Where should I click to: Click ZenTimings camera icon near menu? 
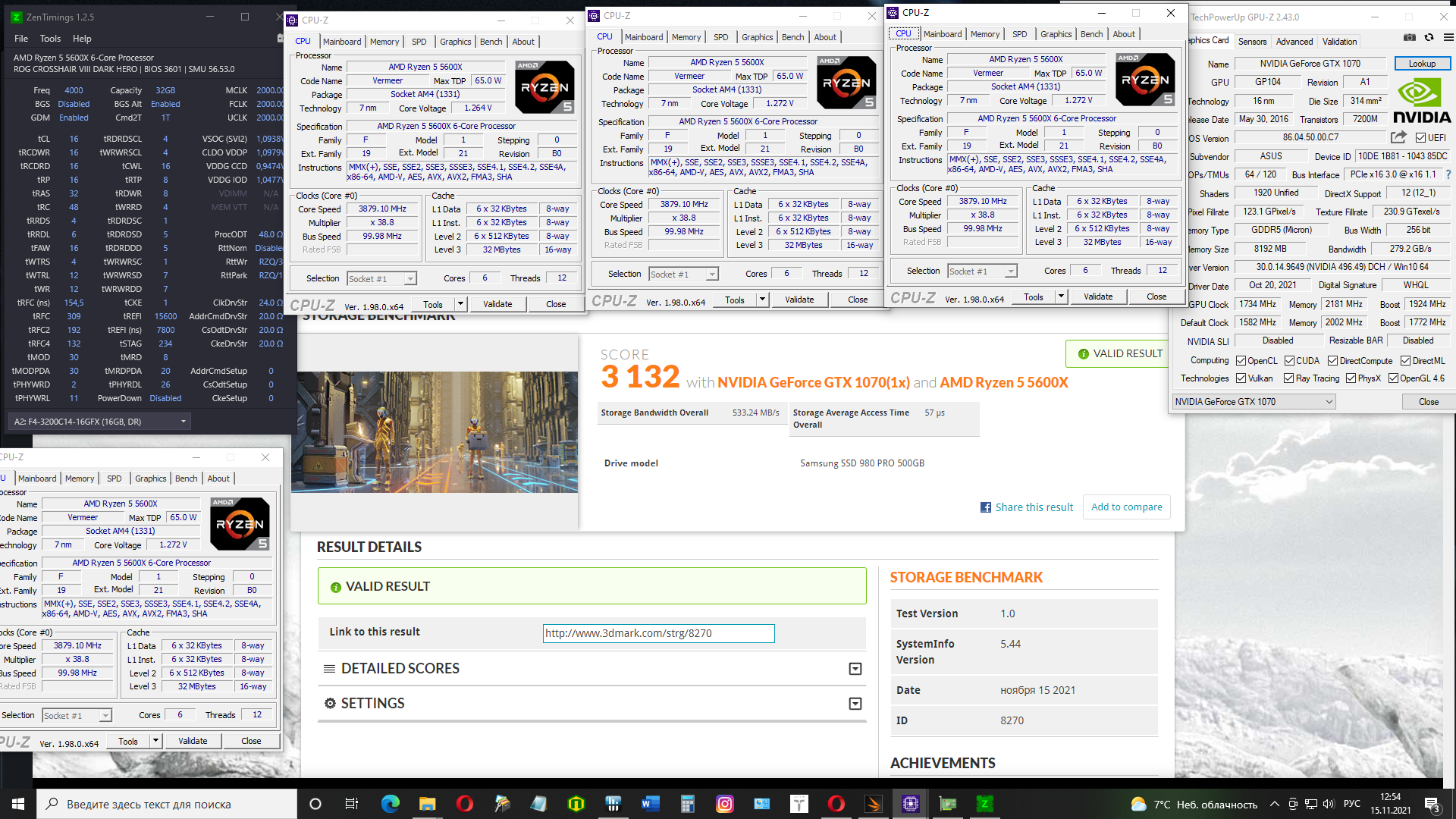pyautogui.click(x=280, y=38)
